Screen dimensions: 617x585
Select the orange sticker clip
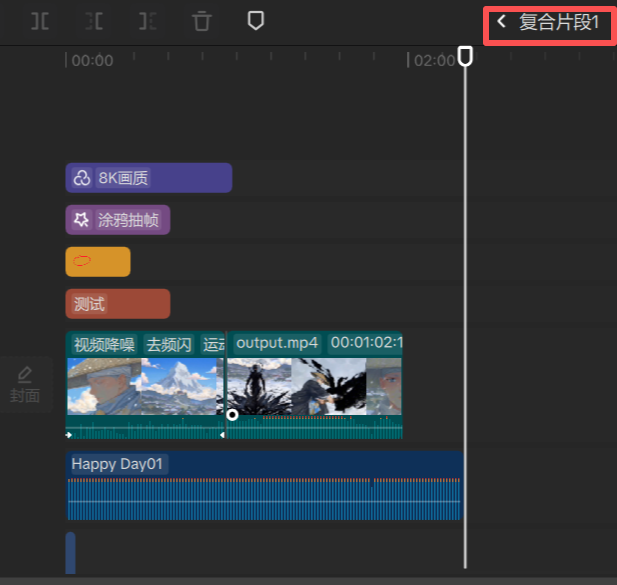(98, 262)
